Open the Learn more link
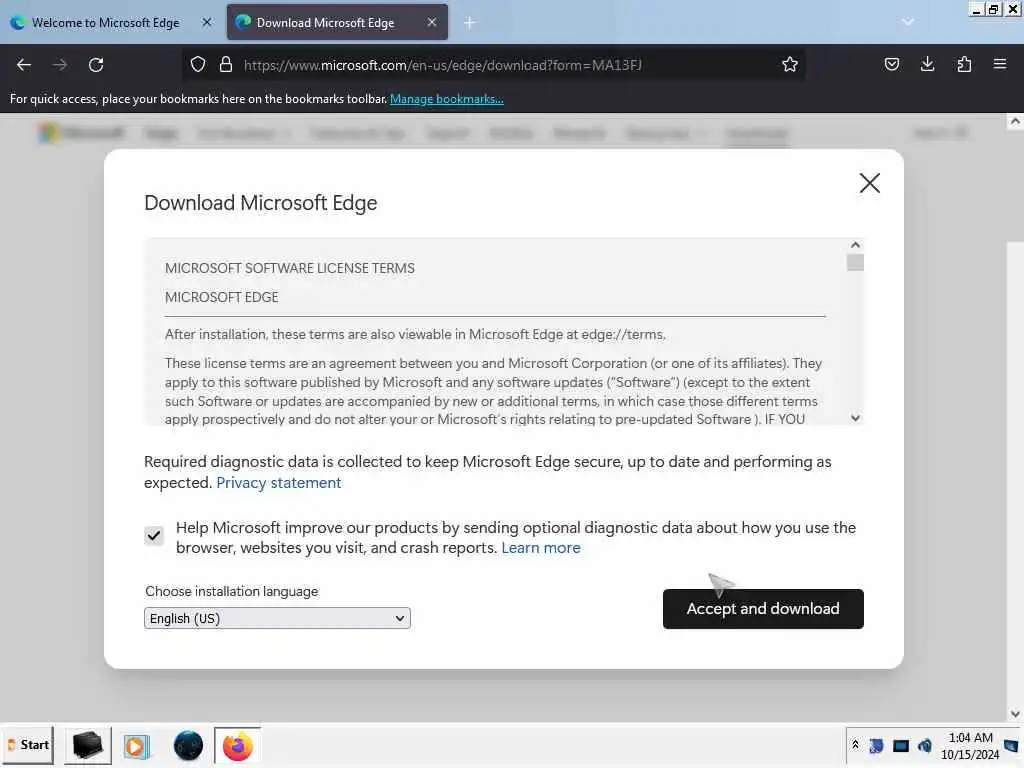 (x=541, y=548)
